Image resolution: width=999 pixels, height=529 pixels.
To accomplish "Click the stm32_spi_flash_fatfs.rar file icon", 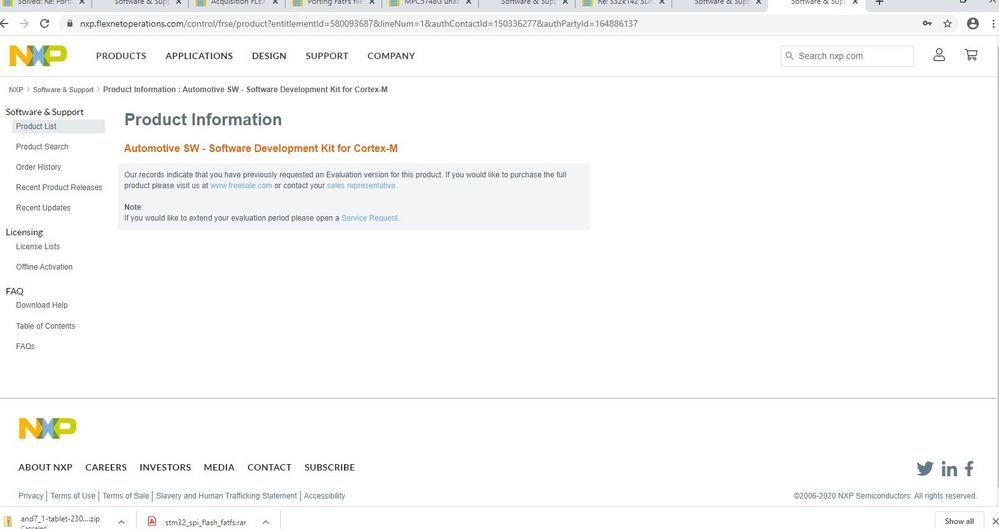I will 152,521.
